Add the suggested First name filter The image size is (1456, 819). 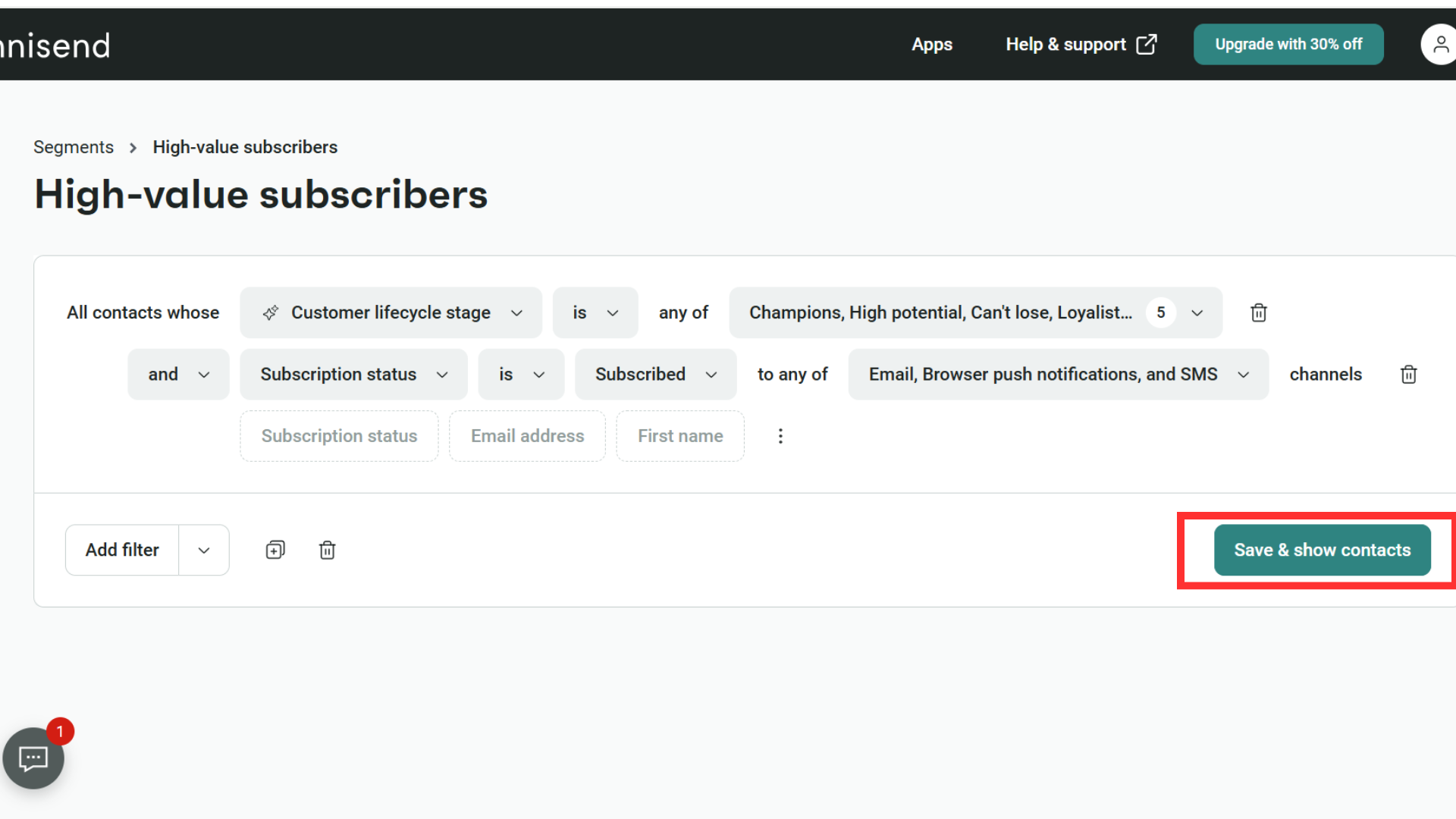pyautogui.click(x=679, y=436)
